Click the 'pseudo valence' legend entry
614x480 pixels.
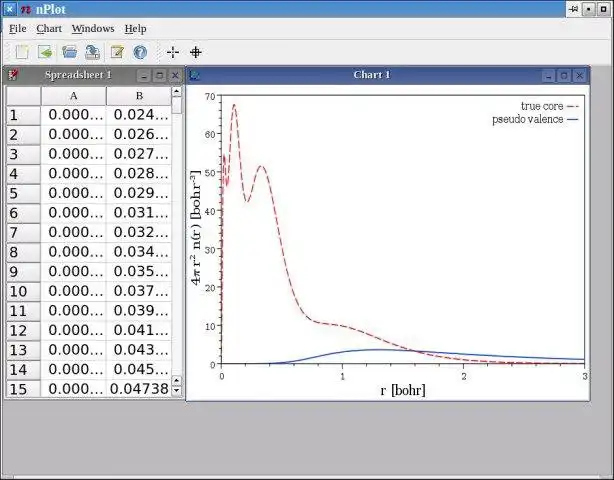pyautogui.click(x=535, y=119)
